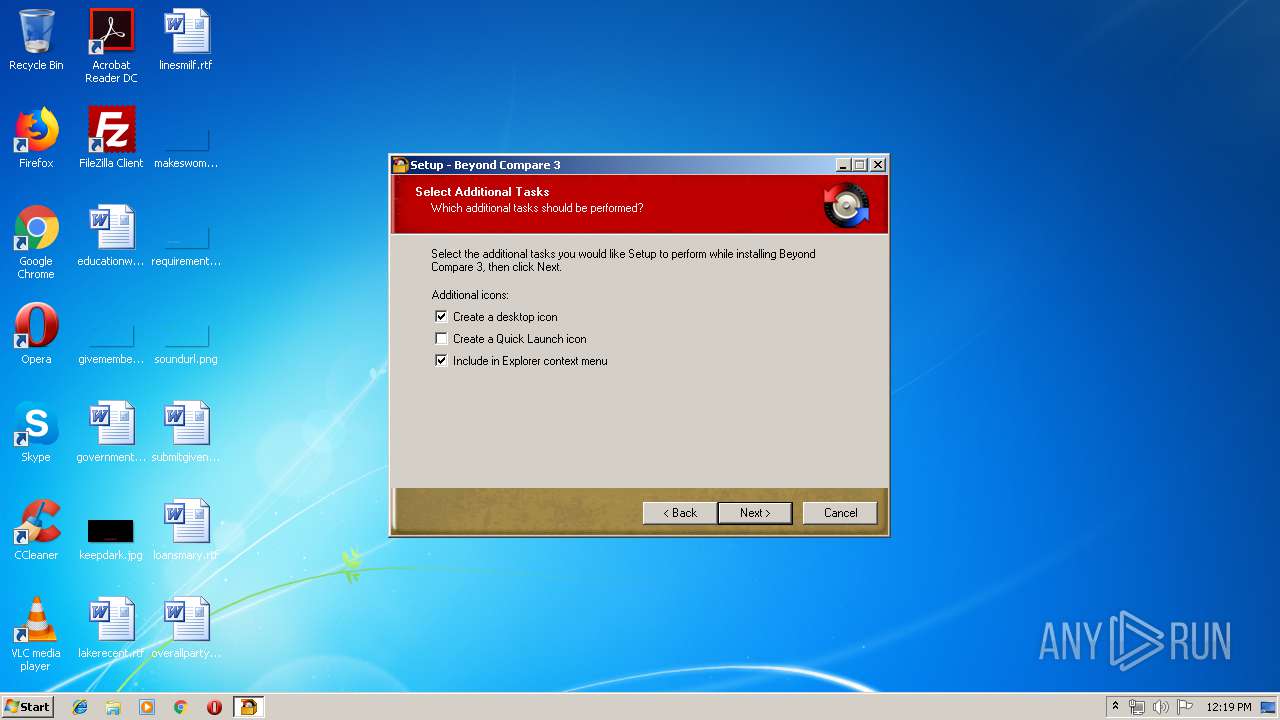The height and width of the screenshot is (720, 1280).
Task: Open Acrobat Reader DC shortcut
Action: [x=111, y=46]
